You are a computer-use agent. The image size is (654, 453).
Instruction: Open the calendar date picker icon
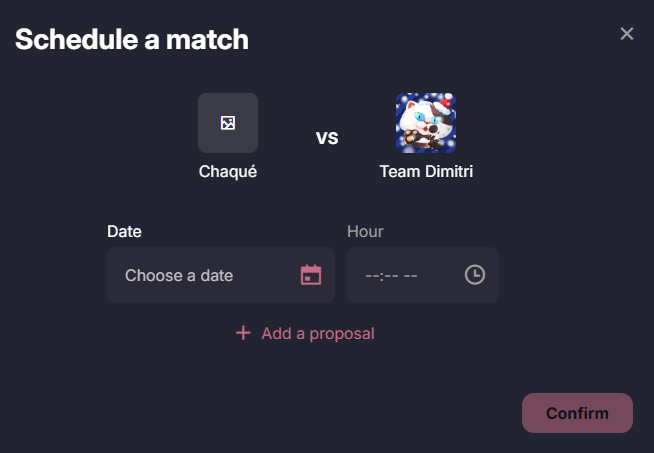[x=311, y=275]
